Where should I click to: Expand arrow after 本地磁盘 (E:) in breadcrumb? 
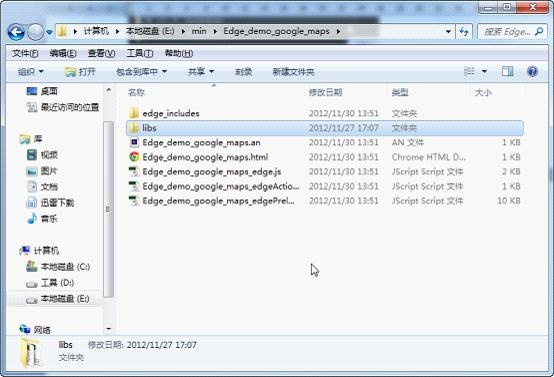183,31
